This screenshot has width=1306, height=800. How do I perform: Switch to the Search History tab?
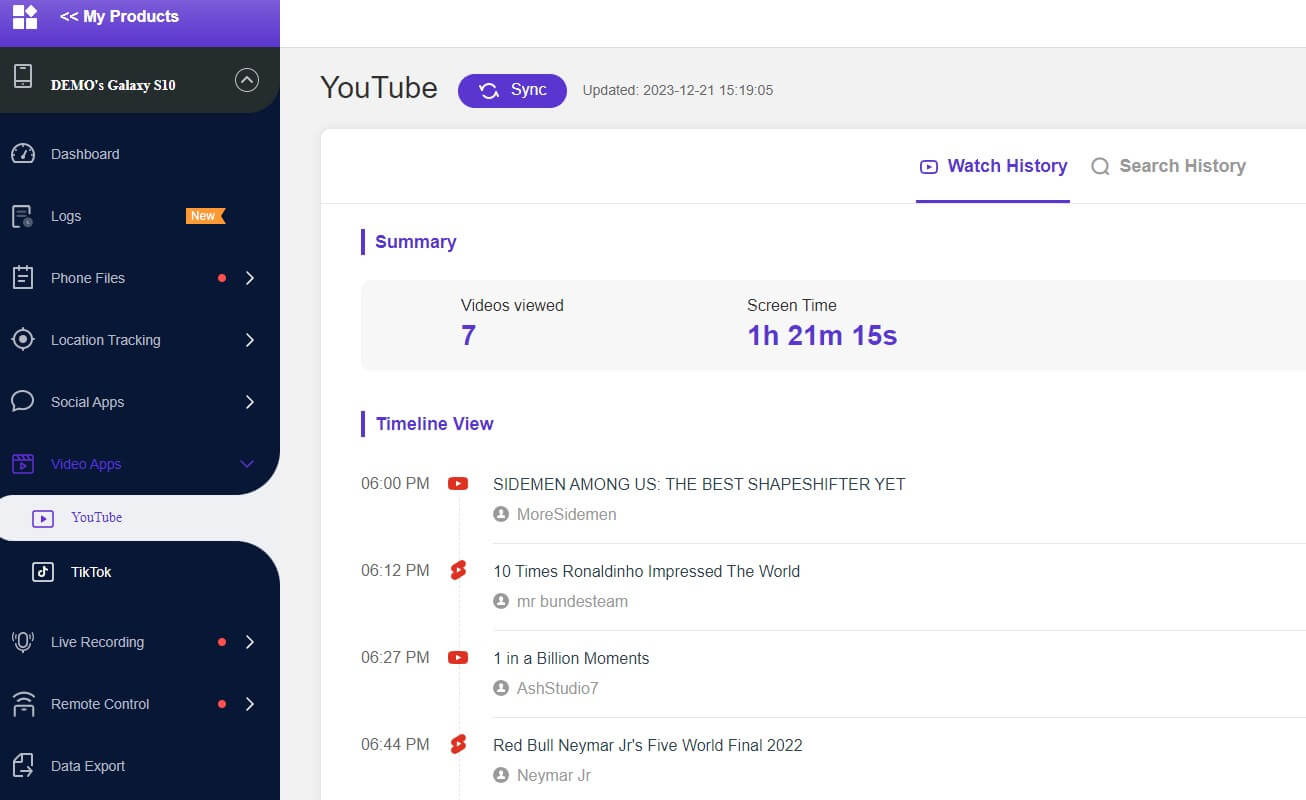click(1168, 167)
